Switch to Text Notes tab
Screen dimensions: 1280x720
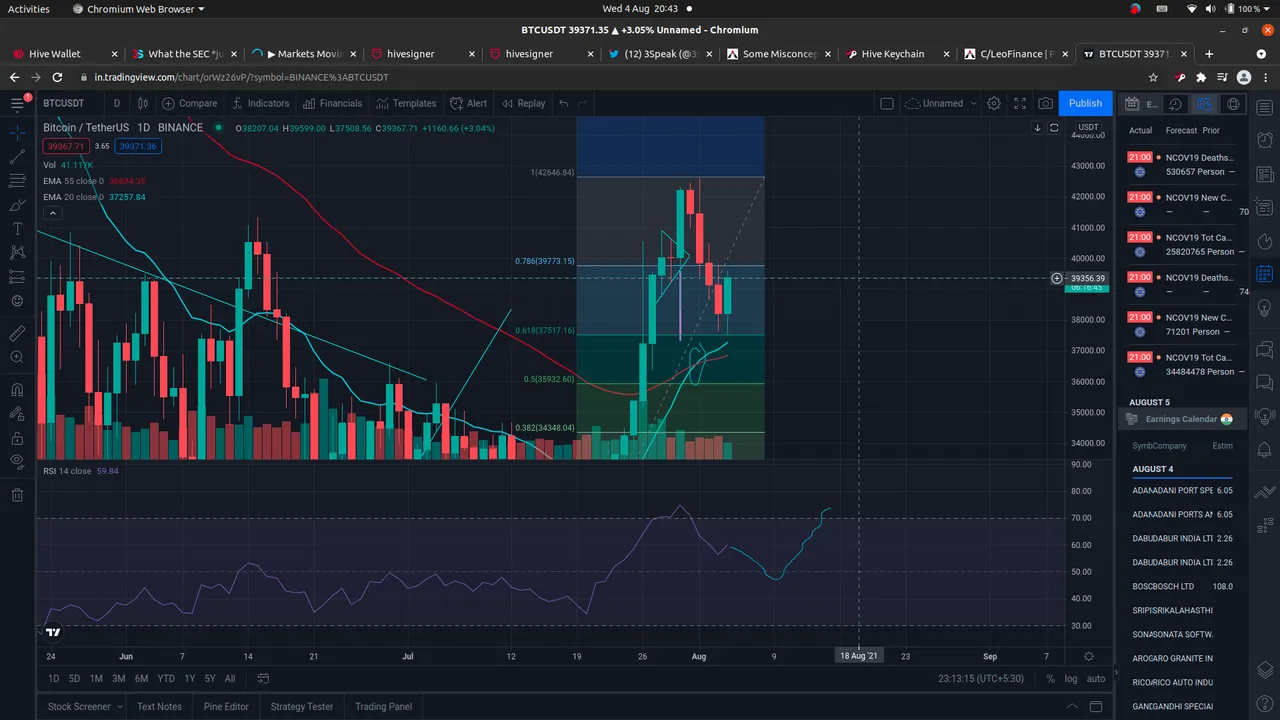159,706
